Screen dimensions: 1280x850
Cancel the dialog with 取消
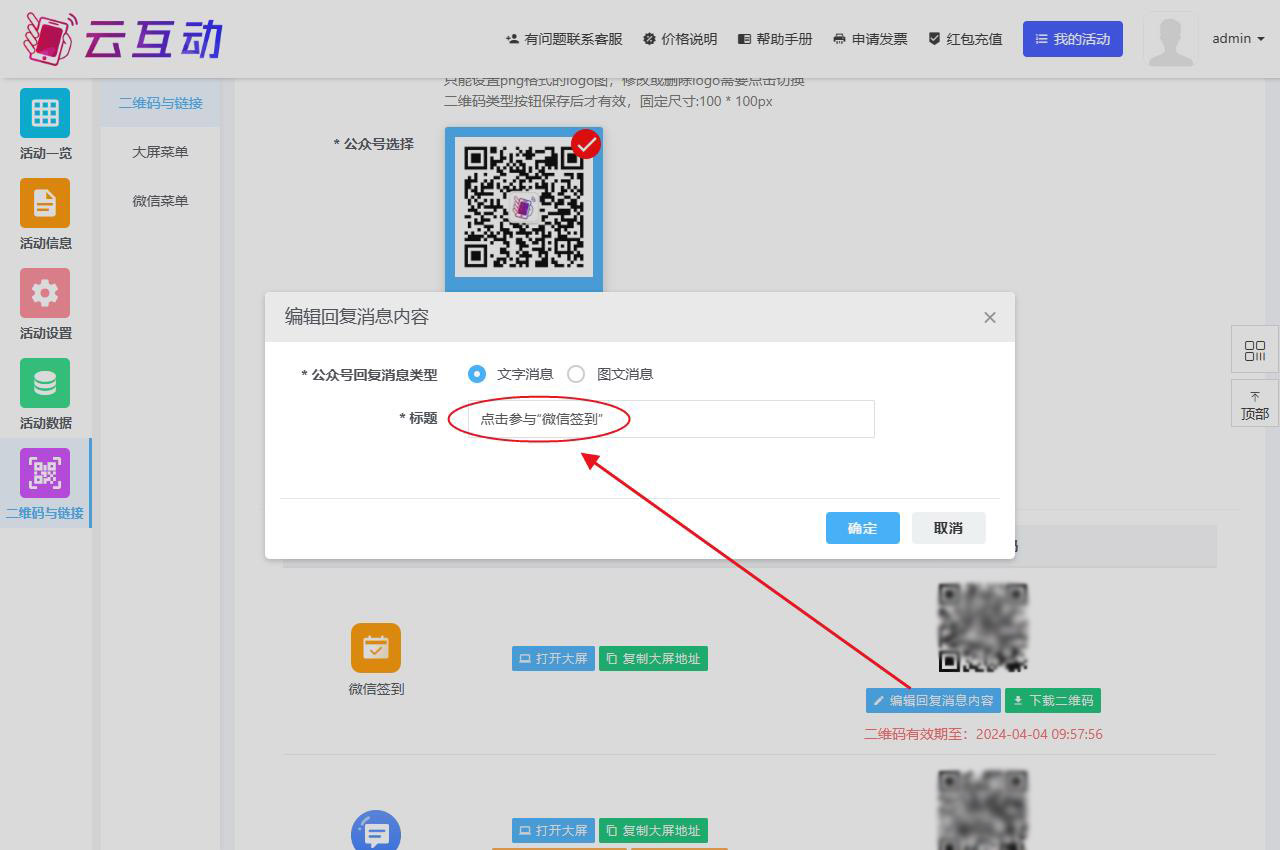pyautogui.click(x=949, y=528)
